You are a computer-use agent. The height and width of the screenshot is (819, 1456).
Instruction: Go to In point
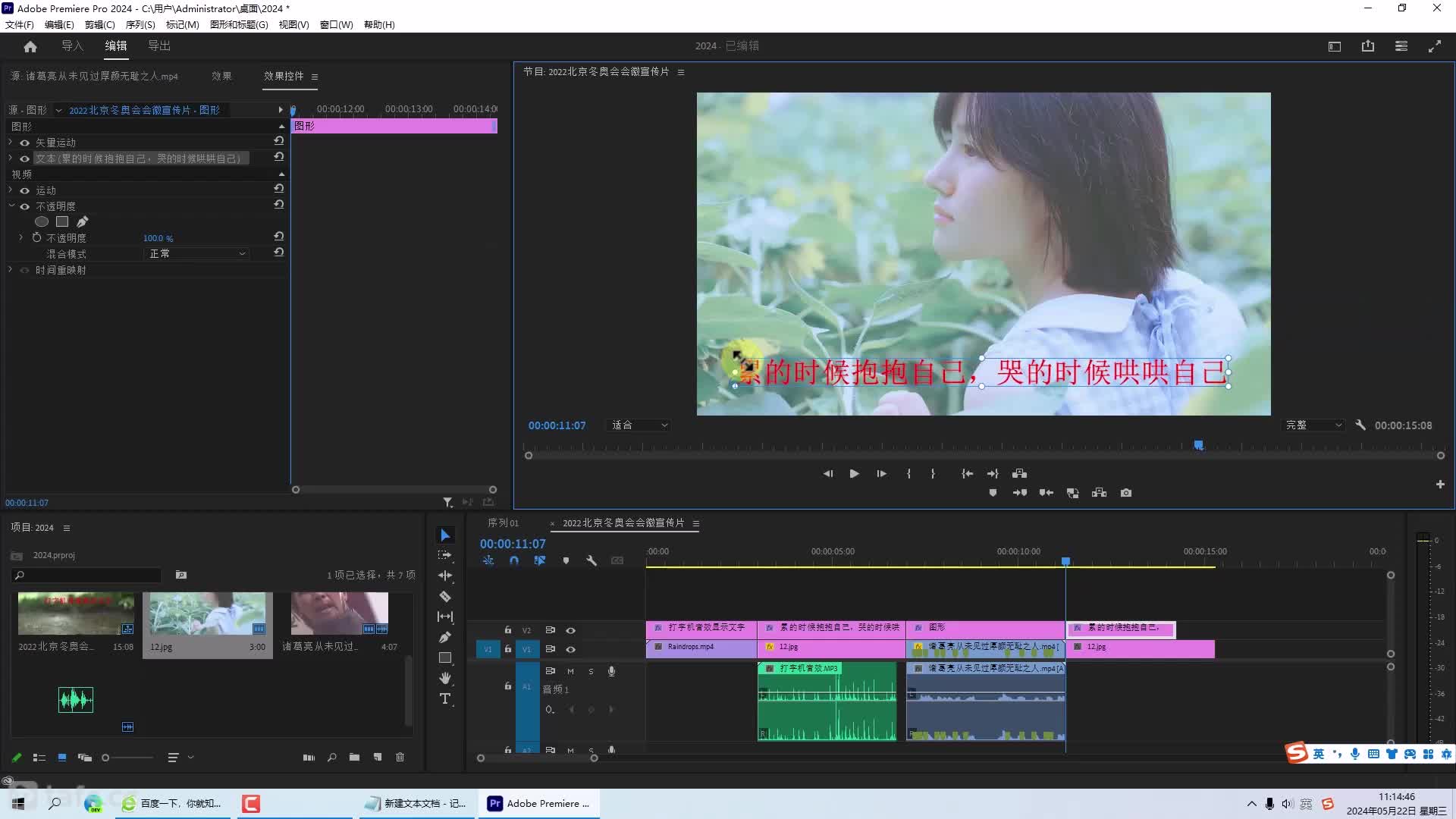point(968,473)
